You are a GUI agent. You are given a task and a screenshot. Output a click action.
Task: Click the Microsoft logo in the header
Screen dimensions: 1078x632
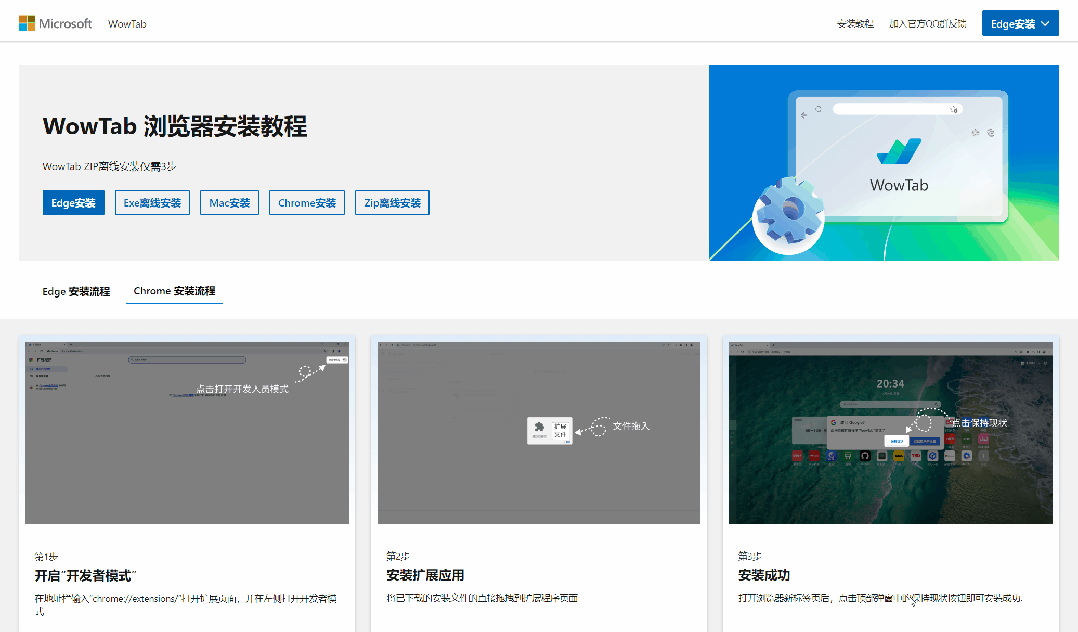click(55, 23)
